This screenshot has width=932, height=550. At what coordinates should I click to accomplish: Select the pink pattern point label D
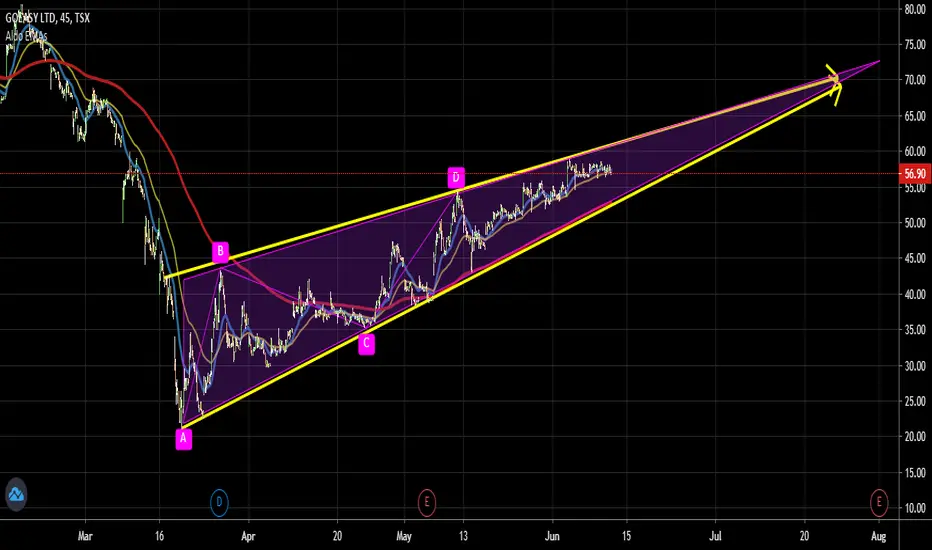(456, 177)
